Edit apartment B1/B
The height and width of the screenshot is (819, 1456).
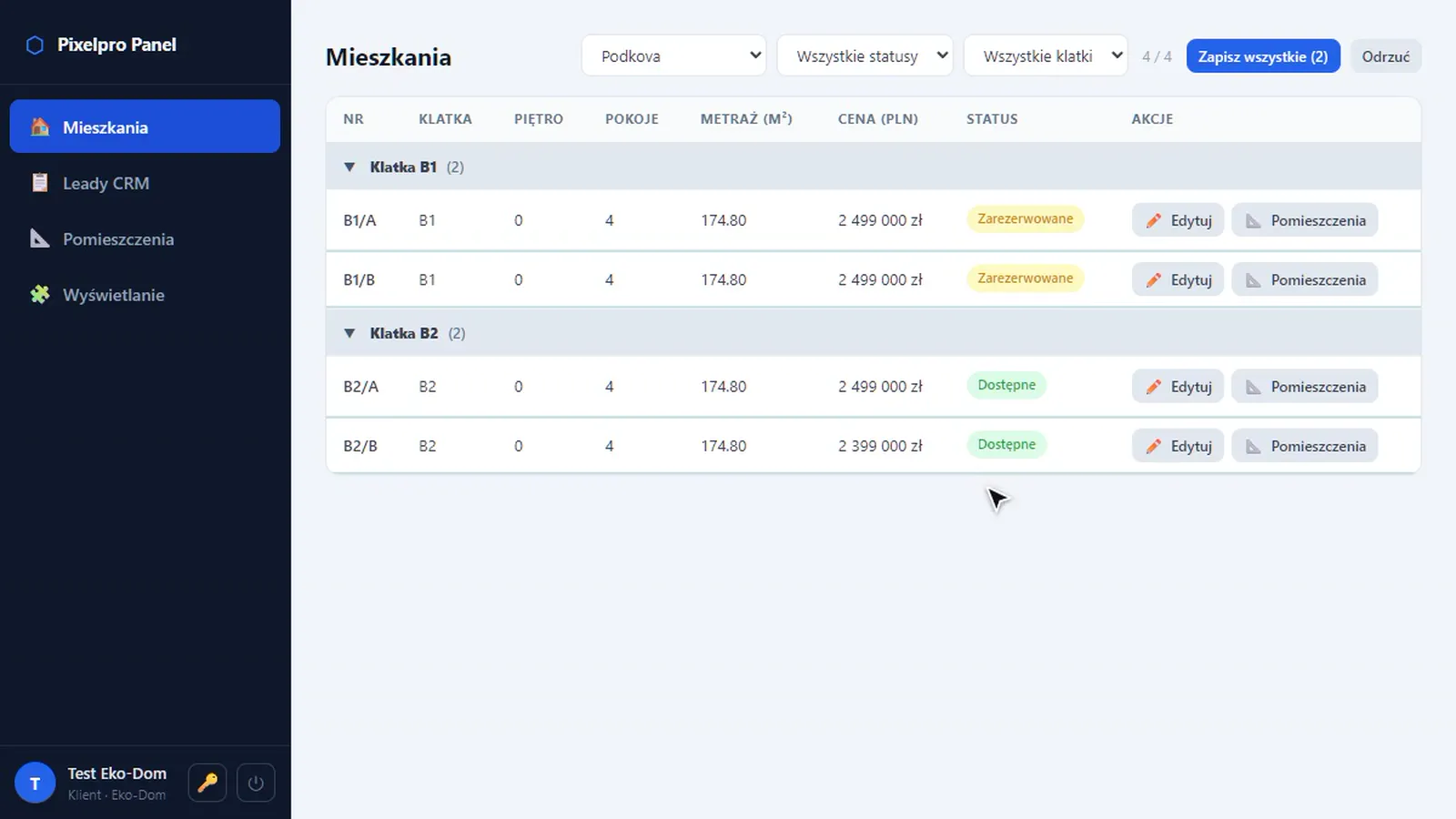[1178, 279]
